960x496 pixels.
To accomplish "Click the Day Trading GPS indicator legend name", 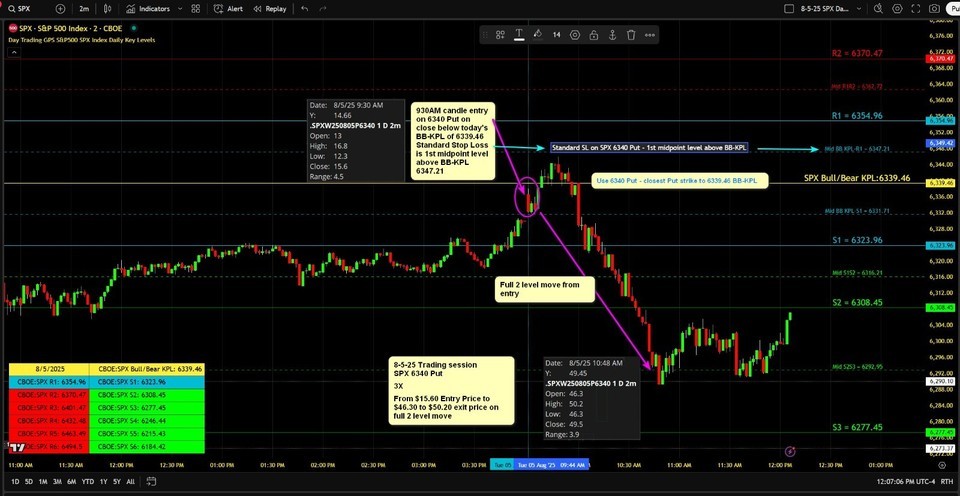I will point(81,40).
